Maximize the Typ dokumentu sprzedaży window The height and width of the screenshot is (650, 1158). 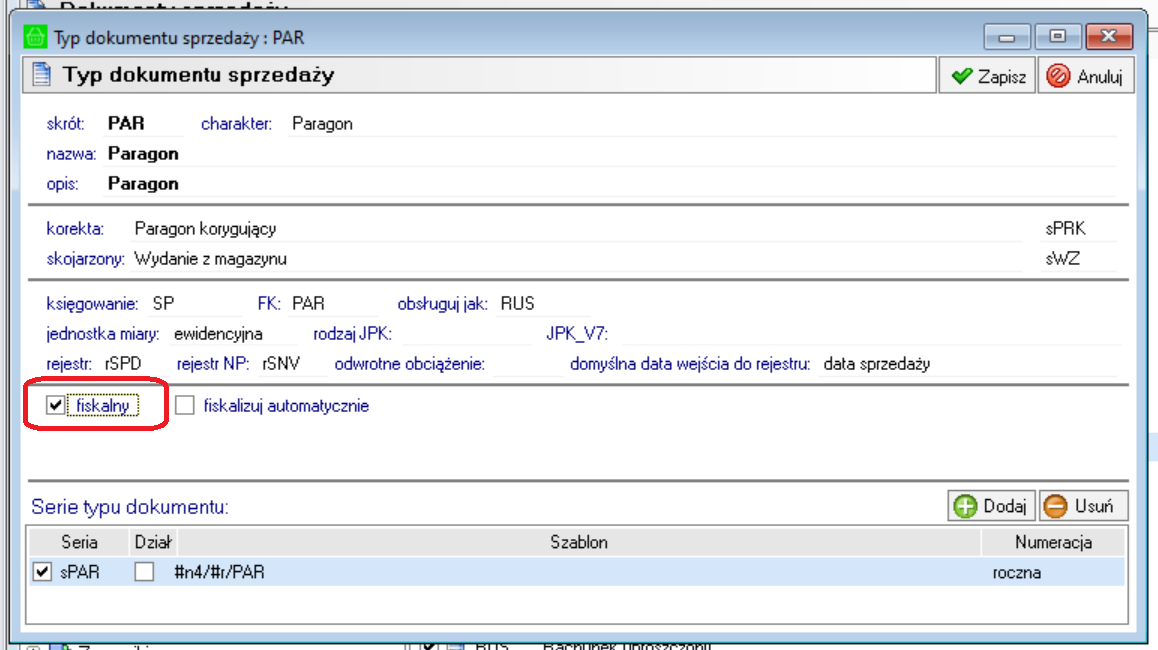(1055, 38)
